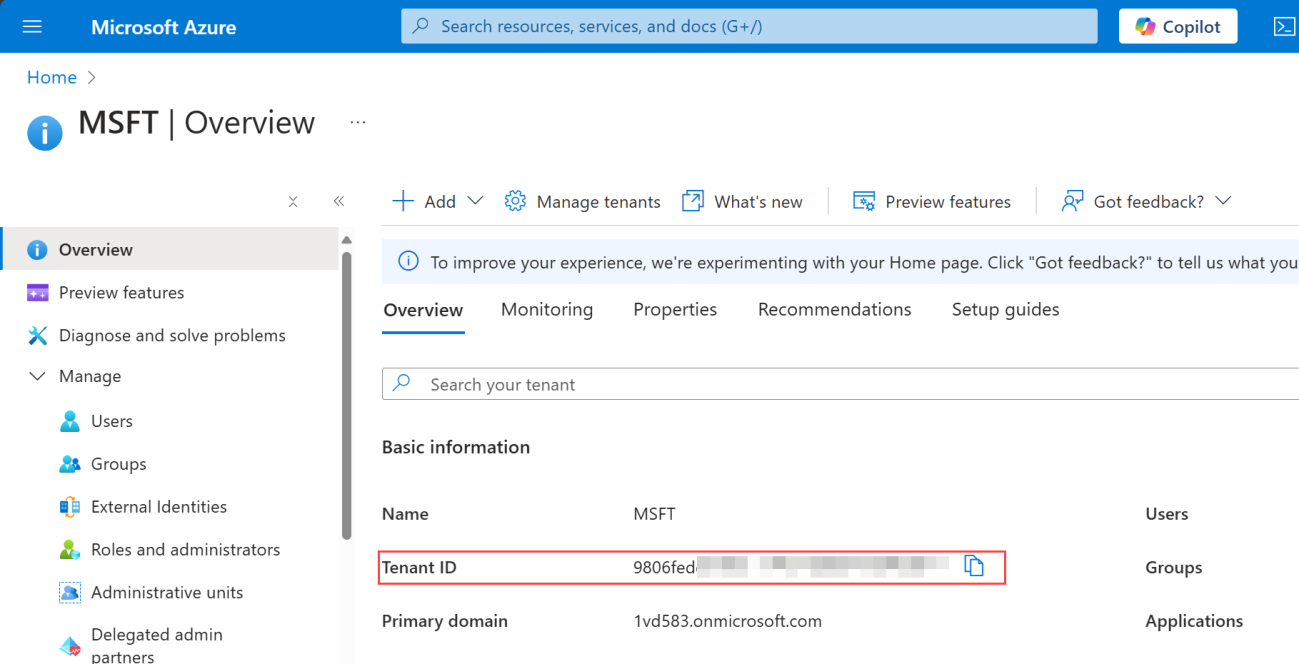1299x664 pixels.
Task: Open the more options ellipsis beside Overview
Action: coord(357,123)
